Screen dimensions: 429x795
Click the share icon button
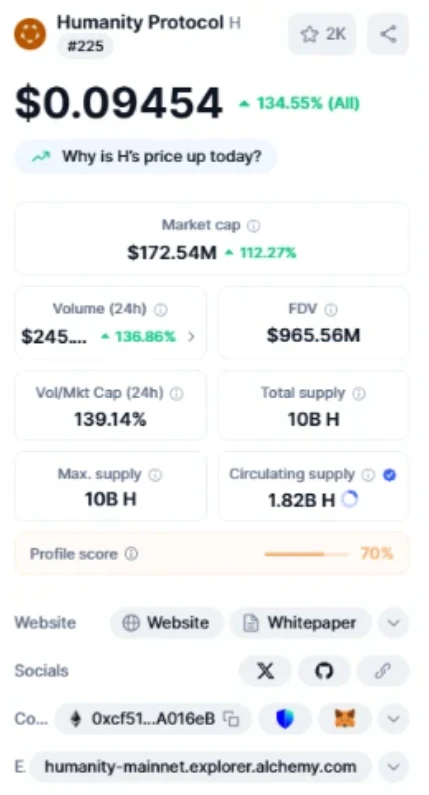coord(388,34)
